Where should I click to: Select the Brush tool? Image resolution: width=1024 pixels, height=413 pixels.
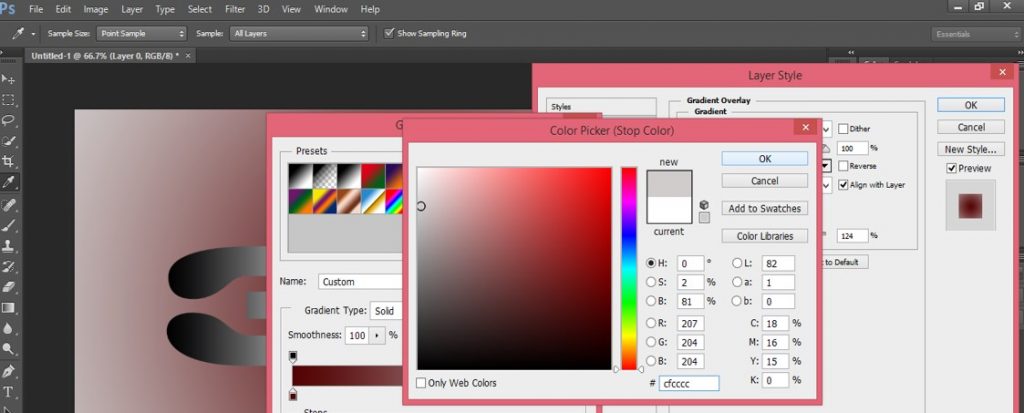click(x=8, y=226)
